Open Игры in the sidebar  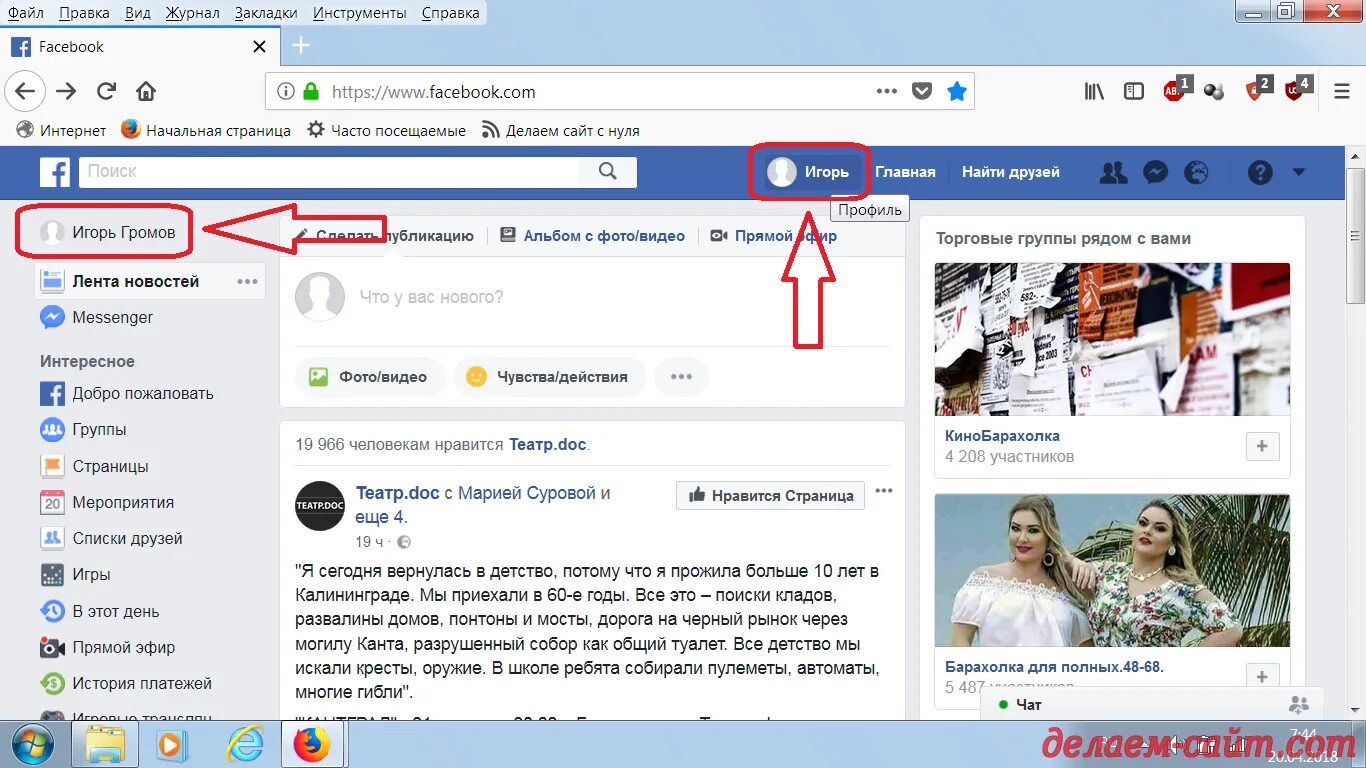75,575
